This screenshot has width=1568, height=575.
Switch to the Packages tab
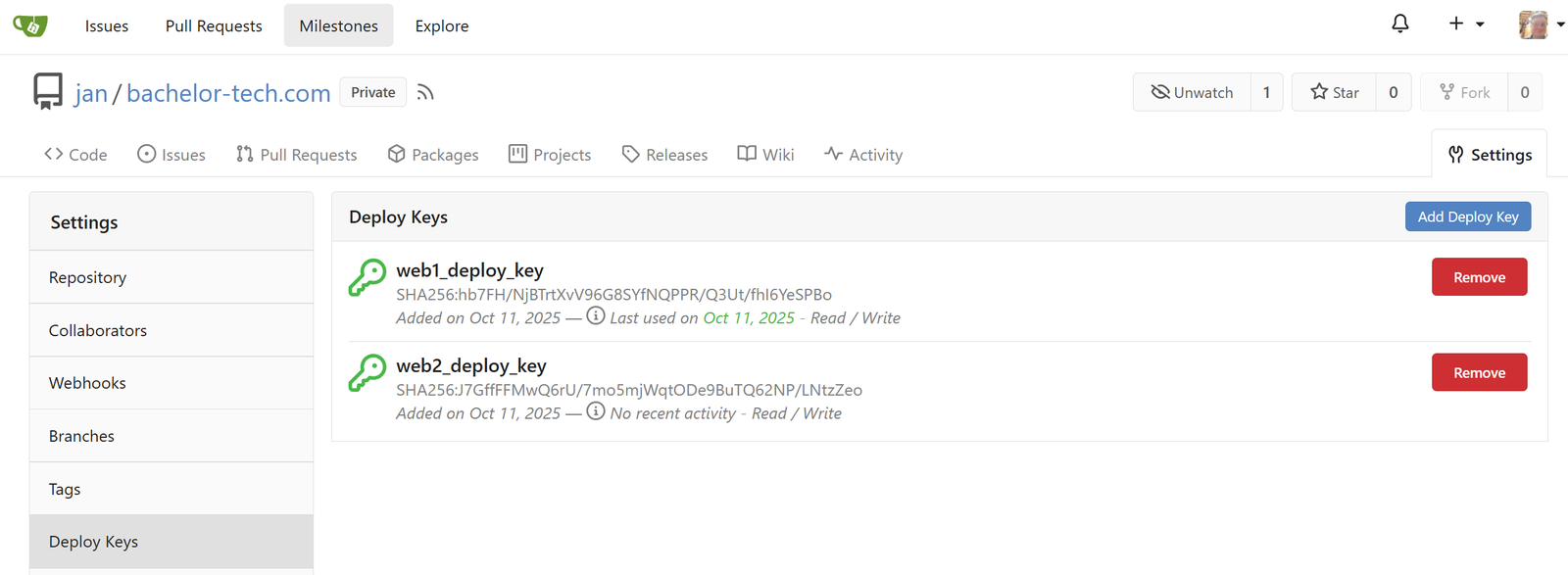coord(433,155)
